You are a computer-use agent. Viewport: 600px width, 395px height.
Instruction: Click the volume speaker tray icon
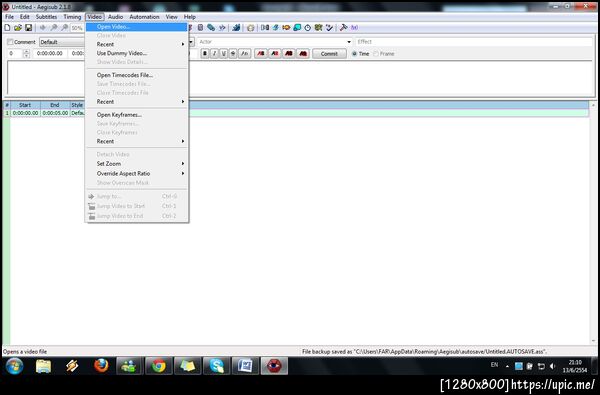pyautogui.click(x=552, y=366)
